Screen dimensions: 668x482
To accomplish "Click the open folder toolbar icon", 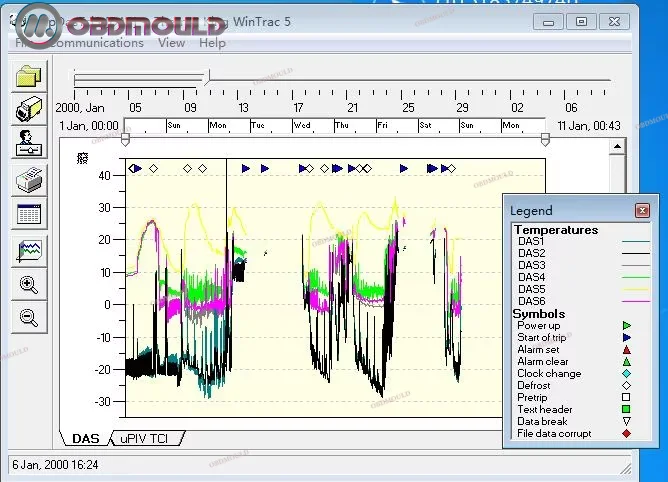I will (x=29, y=76).
